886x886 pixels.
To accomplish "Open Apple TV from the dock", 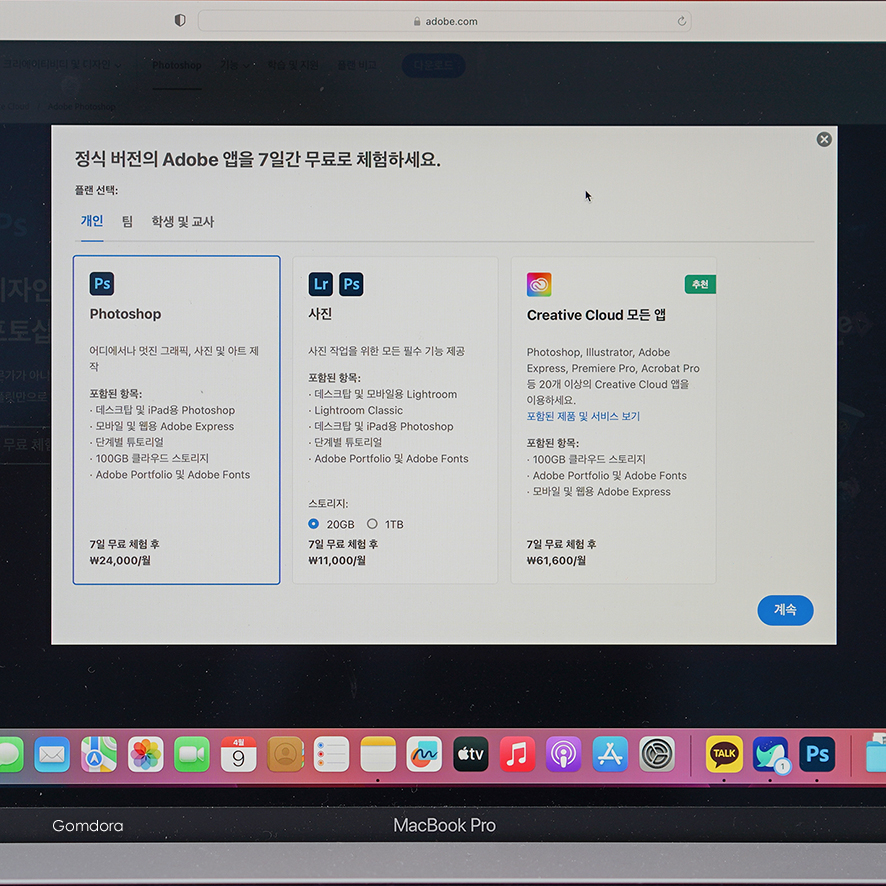I will tap(471, 754).
